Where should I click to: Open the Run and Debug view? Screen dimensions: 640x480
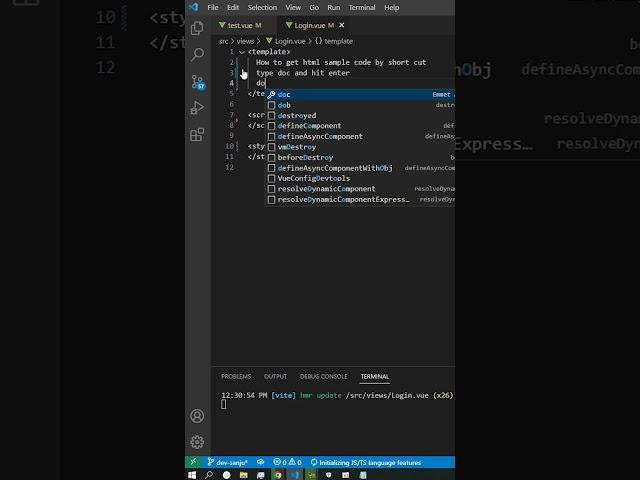click(198, 108)
